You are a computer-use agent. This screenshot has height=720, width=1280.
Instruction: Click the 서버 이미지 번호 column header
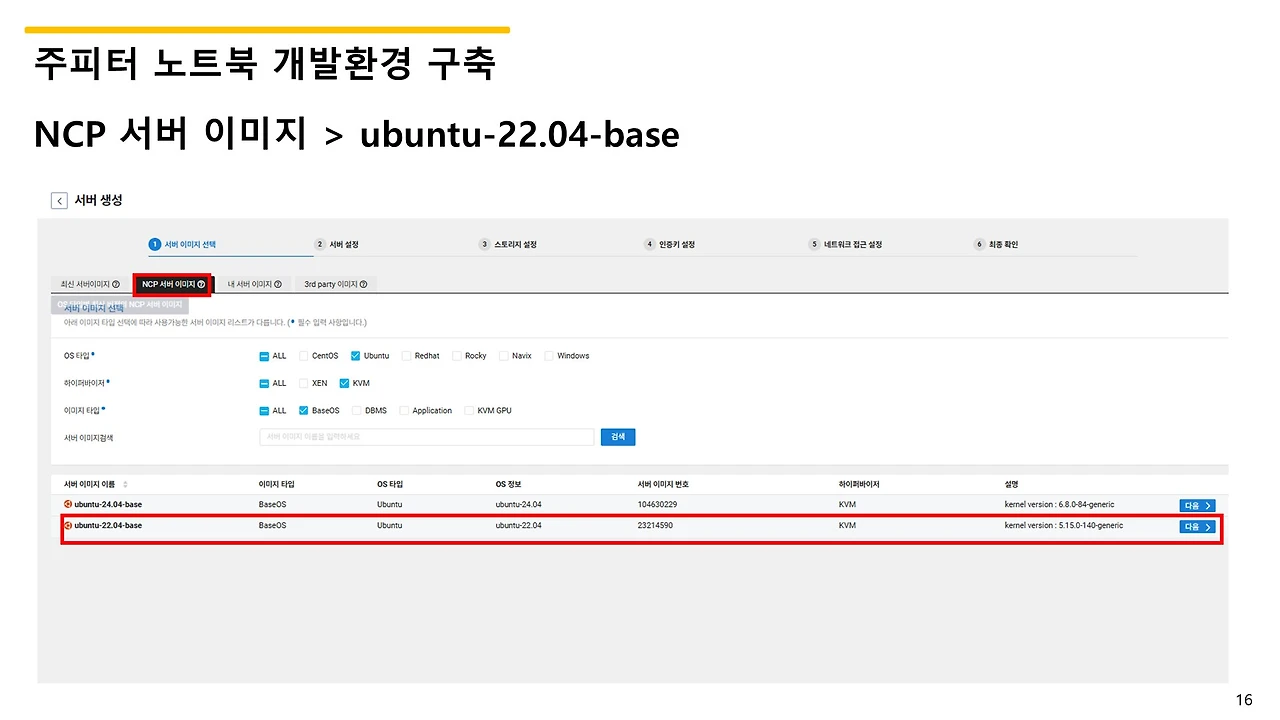(663, 484)
